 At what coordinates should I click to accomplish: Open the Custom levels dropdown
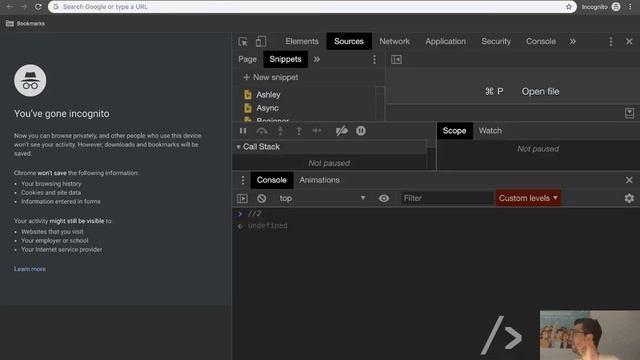pos(528,198)
